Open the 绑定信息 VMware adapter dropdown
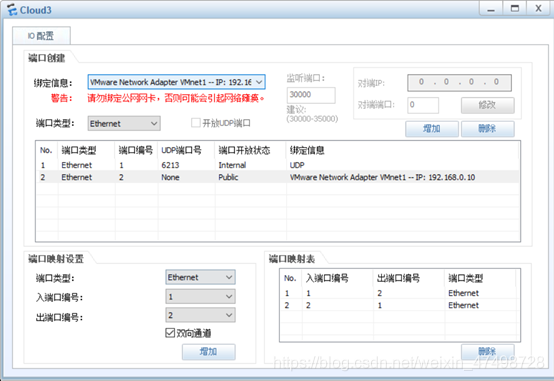554x381 pixels. click(x=176, y=82)
